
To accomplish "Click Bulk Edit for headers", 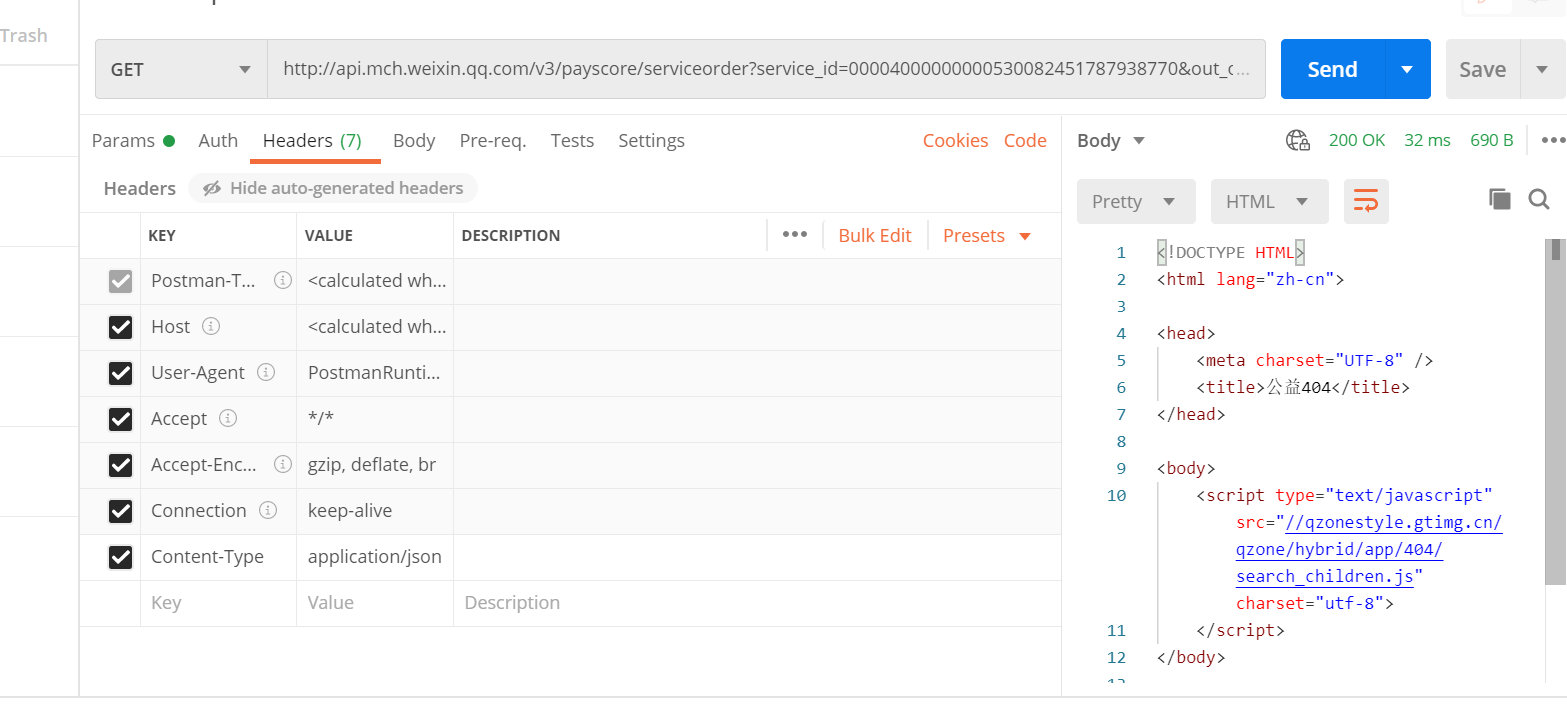I will (875, 236).
